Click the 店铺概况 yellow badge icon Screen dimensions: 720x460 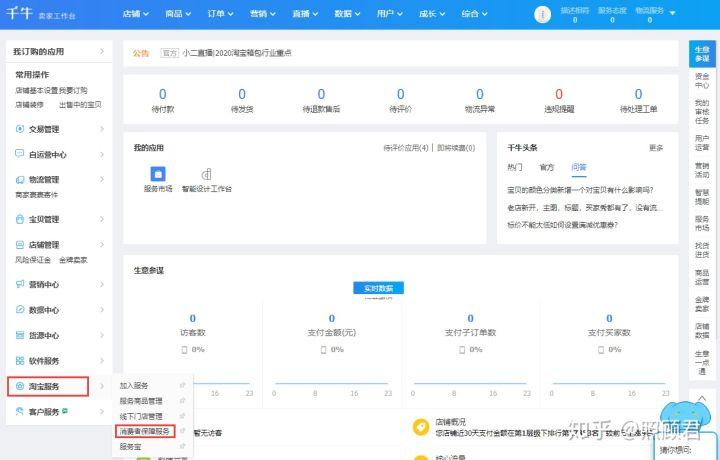(421, 427)
